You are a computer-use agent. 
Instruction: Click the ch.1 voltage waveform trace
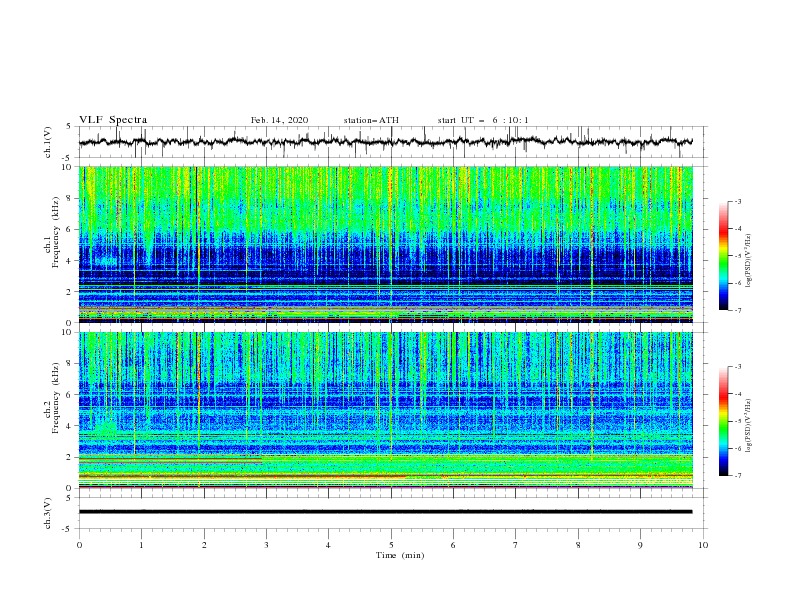click(x=385, y=142)
